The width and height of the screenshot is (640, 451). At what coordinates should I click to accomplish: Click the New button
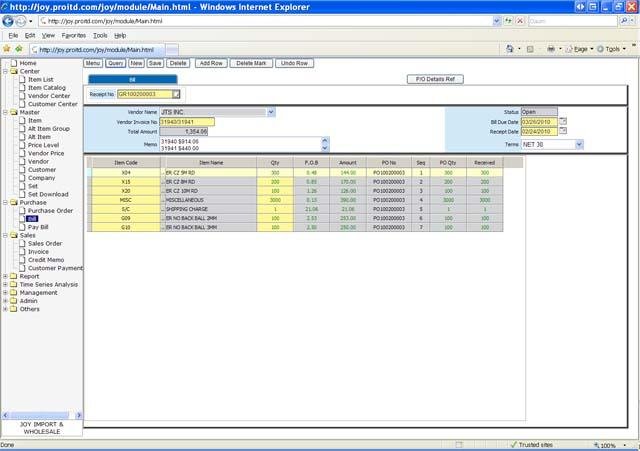point(136,63)
